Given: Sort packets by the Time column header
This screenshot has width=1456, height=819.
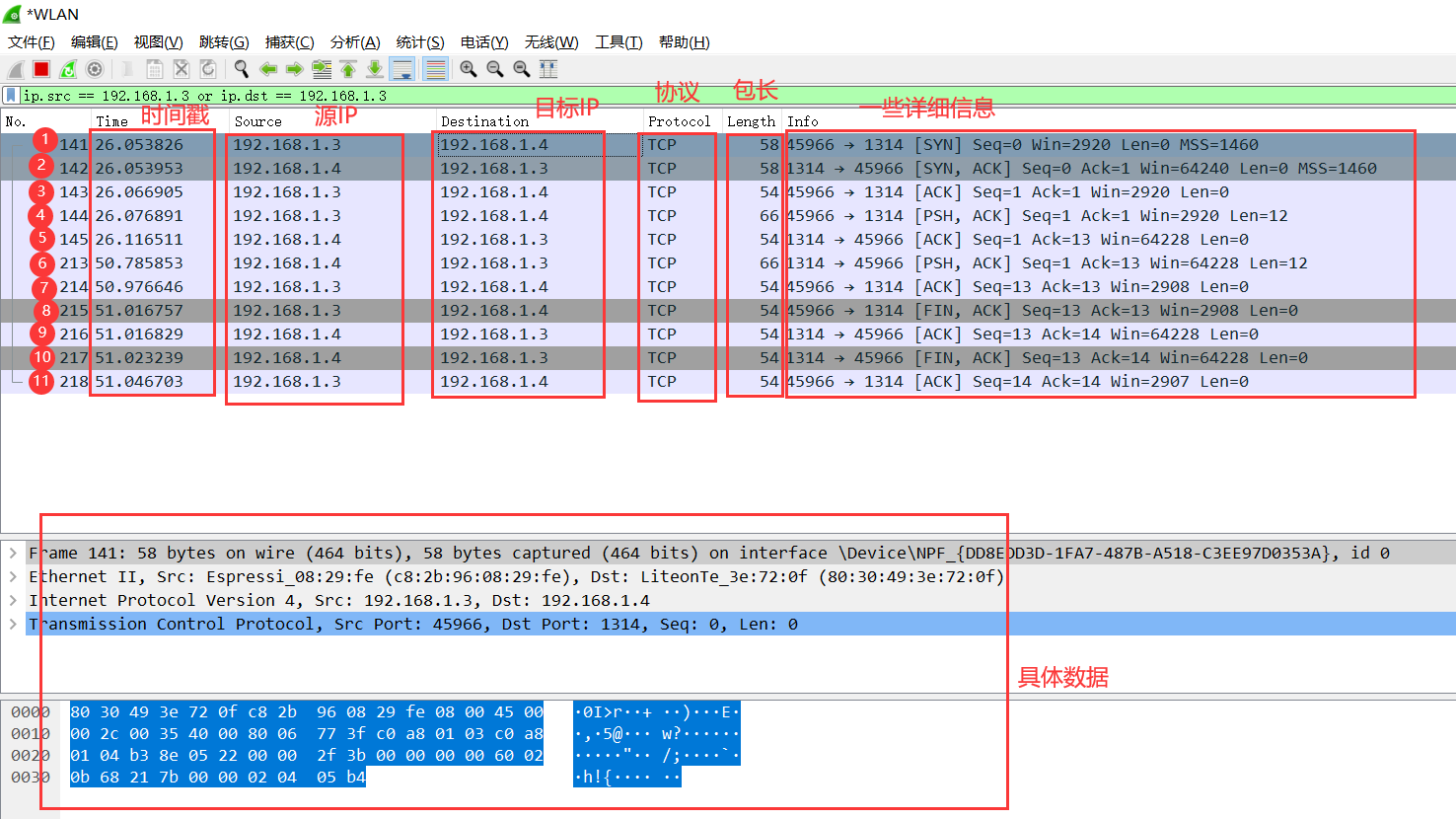Looking at the screenshot, I should (x=160, y=121).
